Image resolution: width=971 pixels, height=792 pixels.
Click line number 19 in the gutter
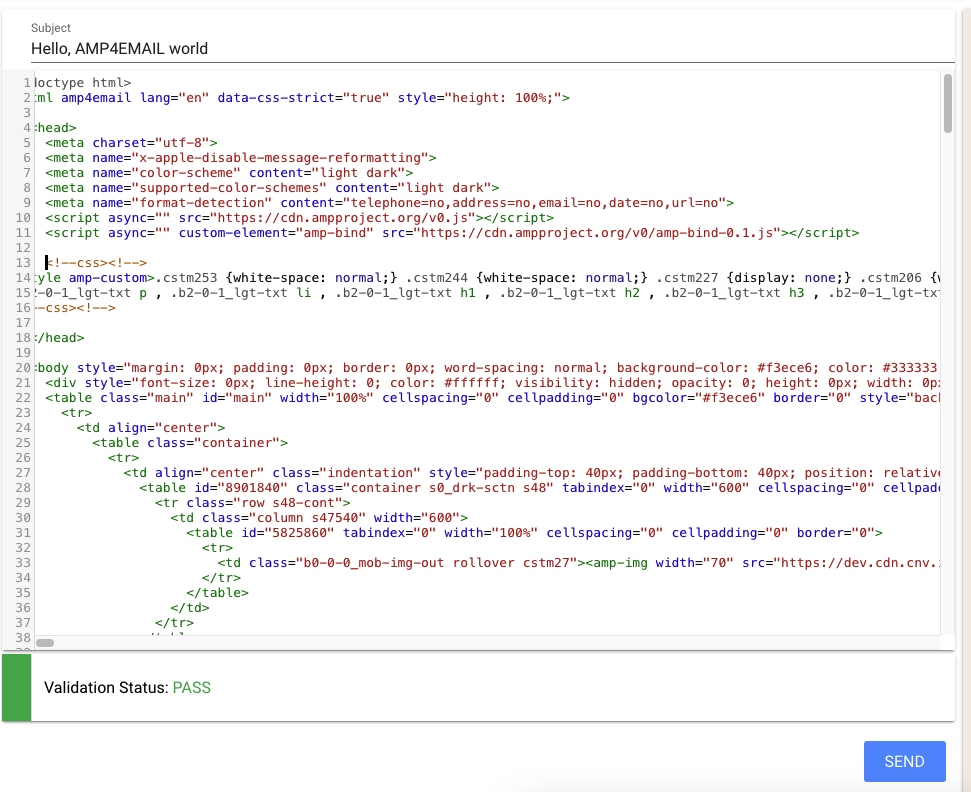[x=23, y=353]
